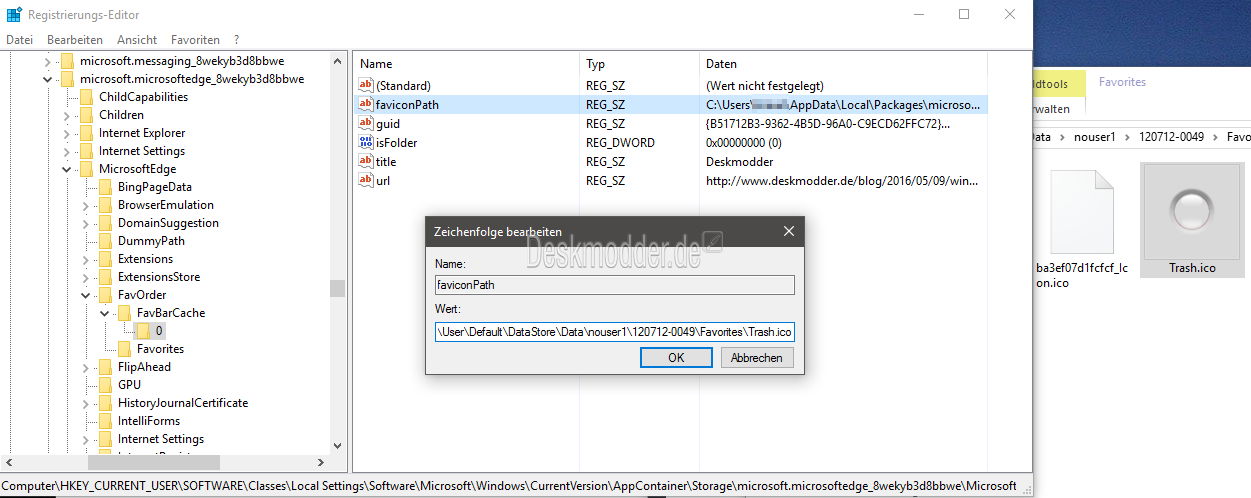Click the REG_DWORD type cell
Viewport: 1251px width, 498px height.
pyautogui.click(x=620, y=143)
